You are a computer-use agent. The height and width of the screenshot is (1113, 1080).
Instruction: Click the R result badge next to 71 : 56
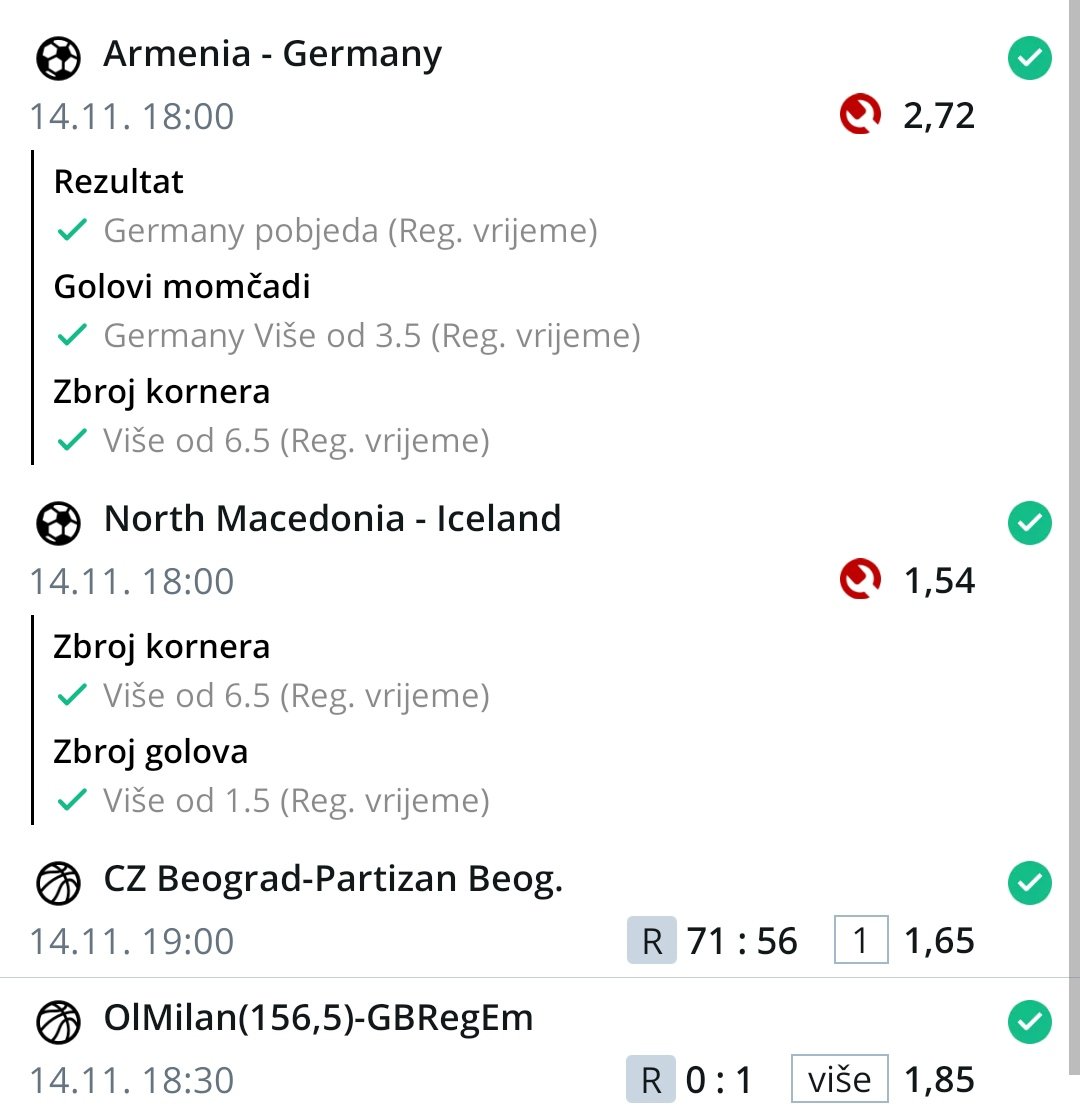[x=652, y=942]
